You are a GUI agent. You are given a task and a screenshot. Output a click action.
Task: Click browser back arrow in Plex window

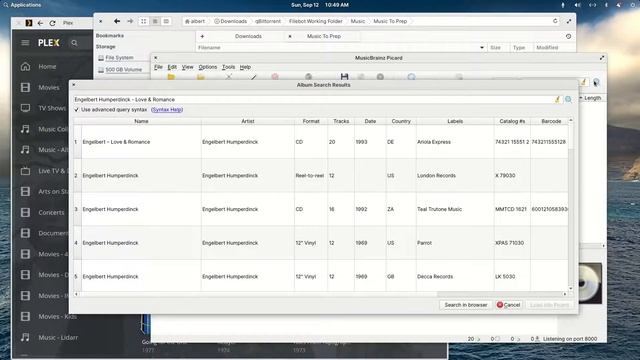40,23
